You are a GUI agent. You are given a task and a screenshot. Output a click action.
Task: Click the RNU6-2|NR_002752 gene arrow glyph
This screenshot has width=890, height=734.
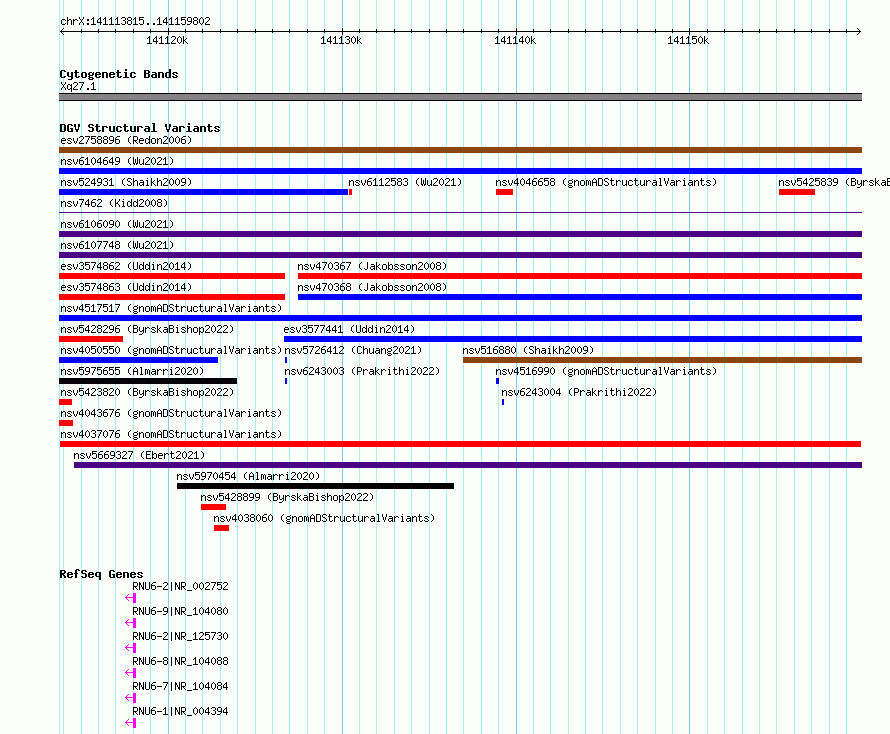click(131, 598)
